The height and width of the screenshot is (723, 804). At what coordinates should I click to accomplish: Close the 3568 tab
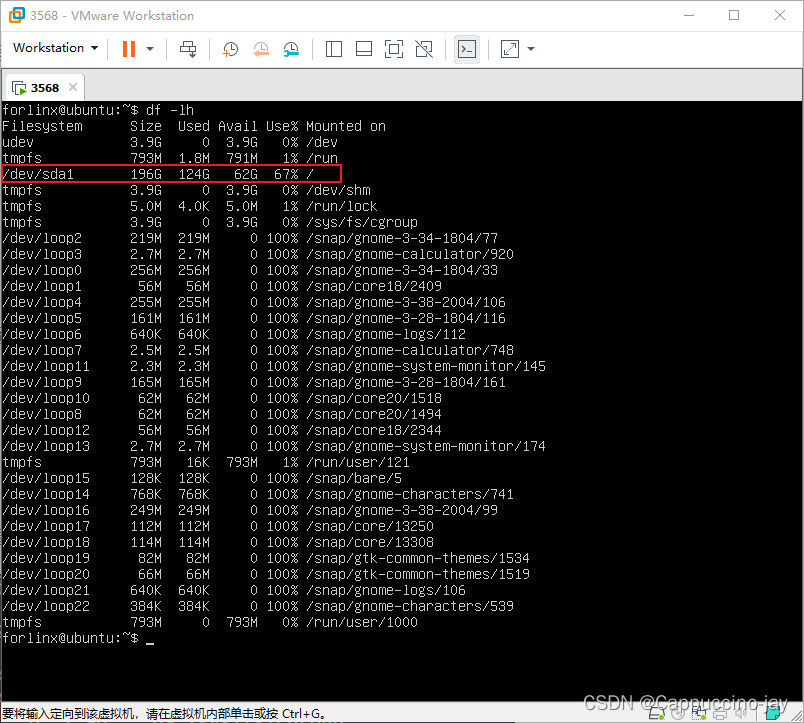73,87
